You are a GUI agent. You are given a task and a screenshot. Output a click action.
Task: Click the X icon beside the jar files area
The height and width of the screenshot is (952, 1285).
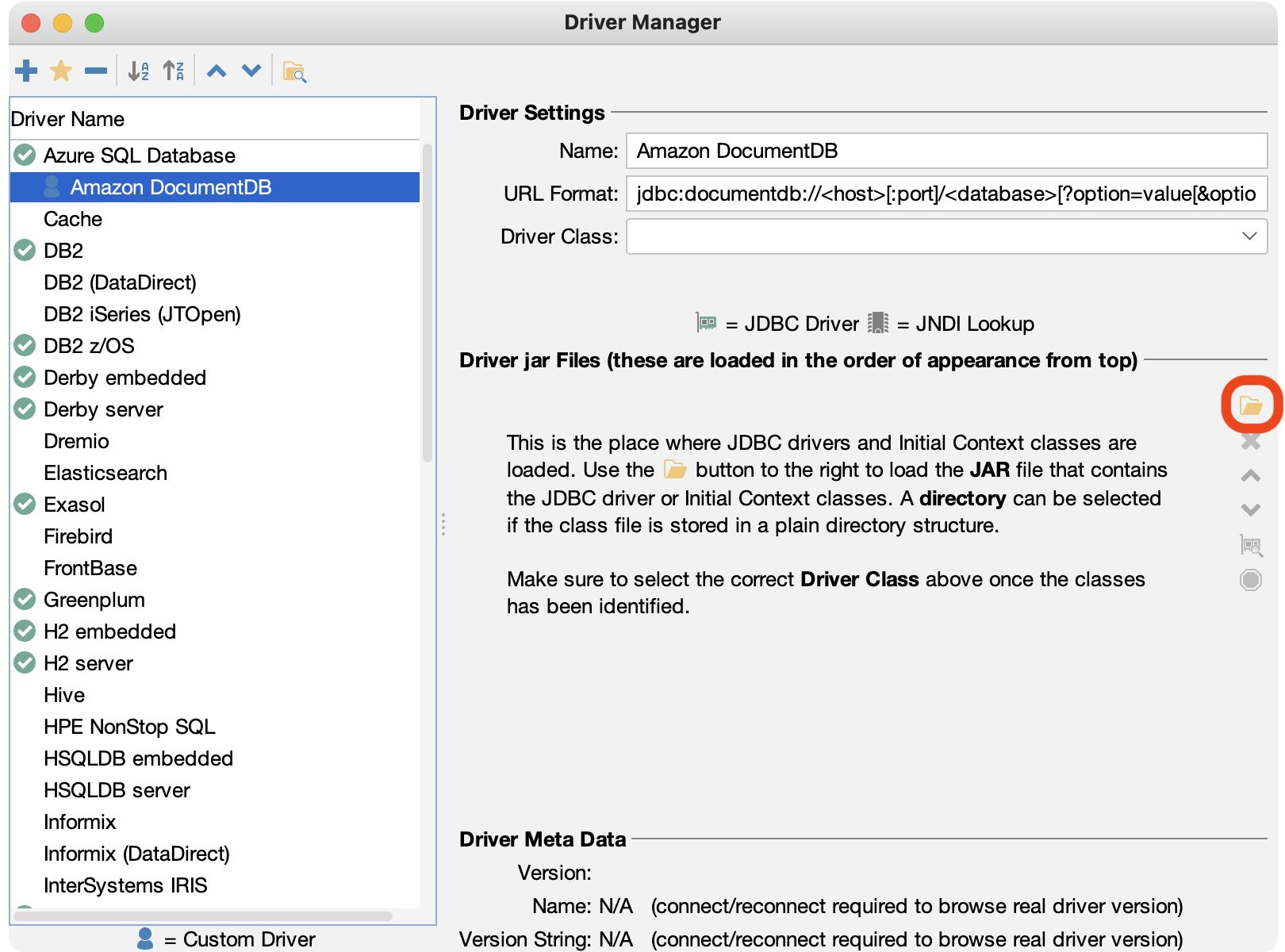tap(1251, 441)
